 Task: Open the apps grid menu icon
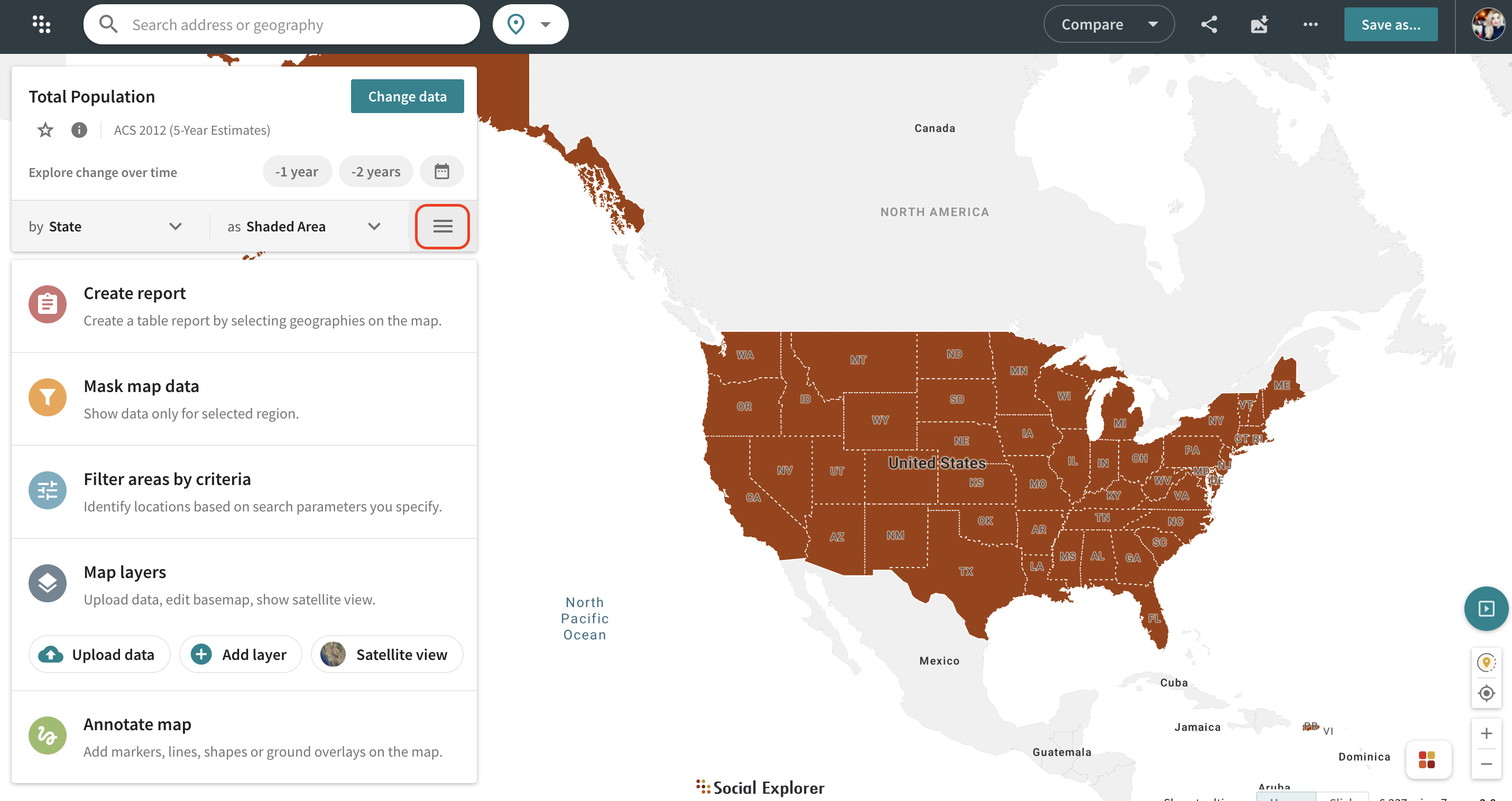[x=41, y=24]
